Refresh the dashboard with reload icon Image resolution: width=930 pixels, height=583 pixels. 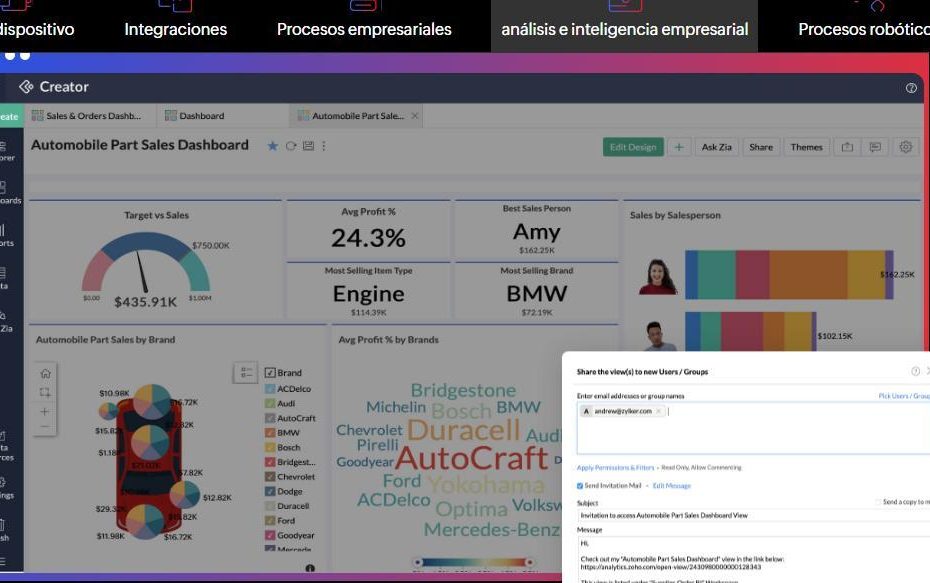(291, 146)
